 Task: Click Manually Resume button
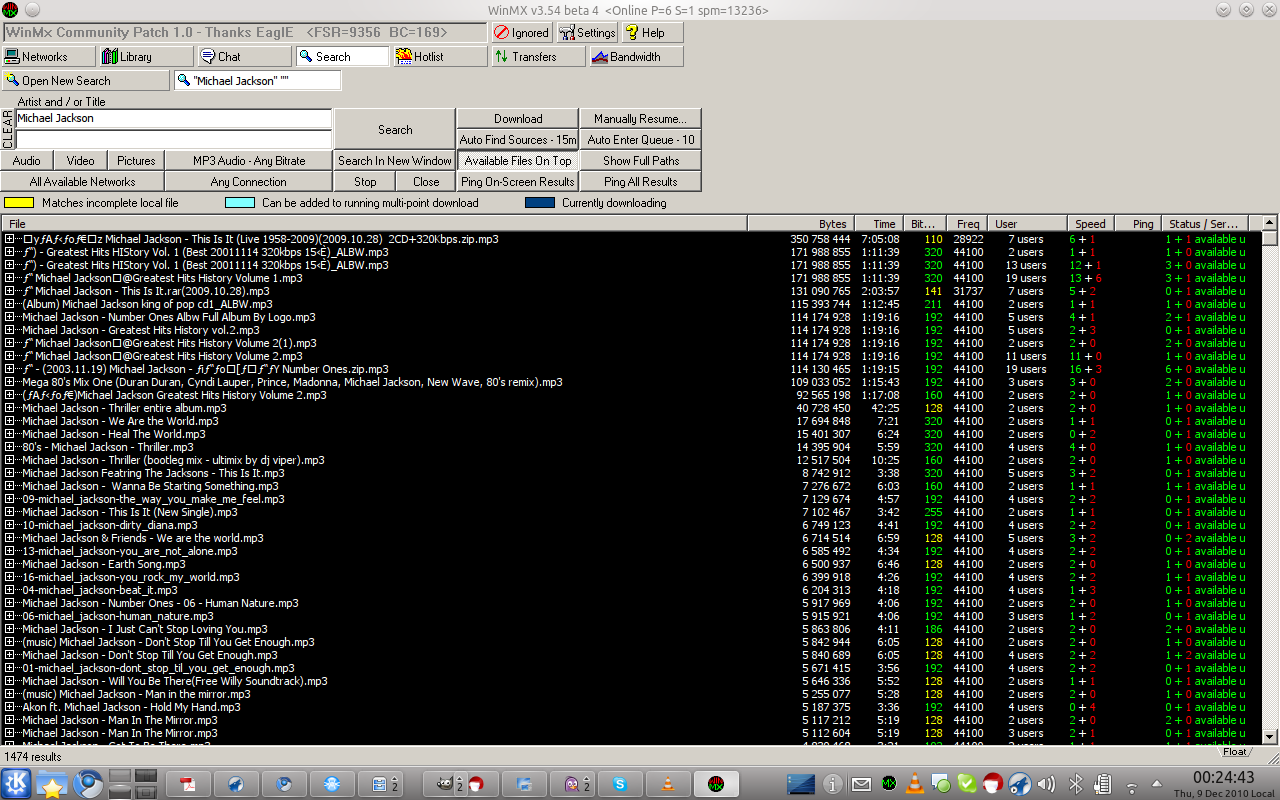[x=640, y=119]
